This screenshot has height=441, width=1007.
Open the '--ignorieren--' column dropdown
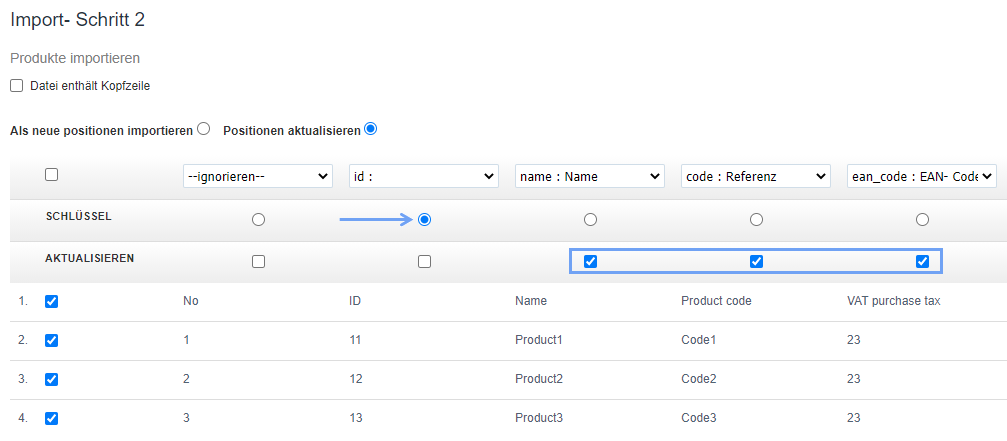pyautogui.click(x=258, y=176)
